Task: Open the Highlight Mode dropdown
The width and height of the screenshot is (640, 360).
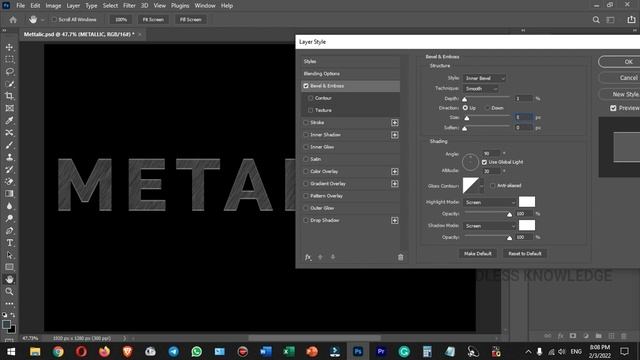Action: [489, 202]
